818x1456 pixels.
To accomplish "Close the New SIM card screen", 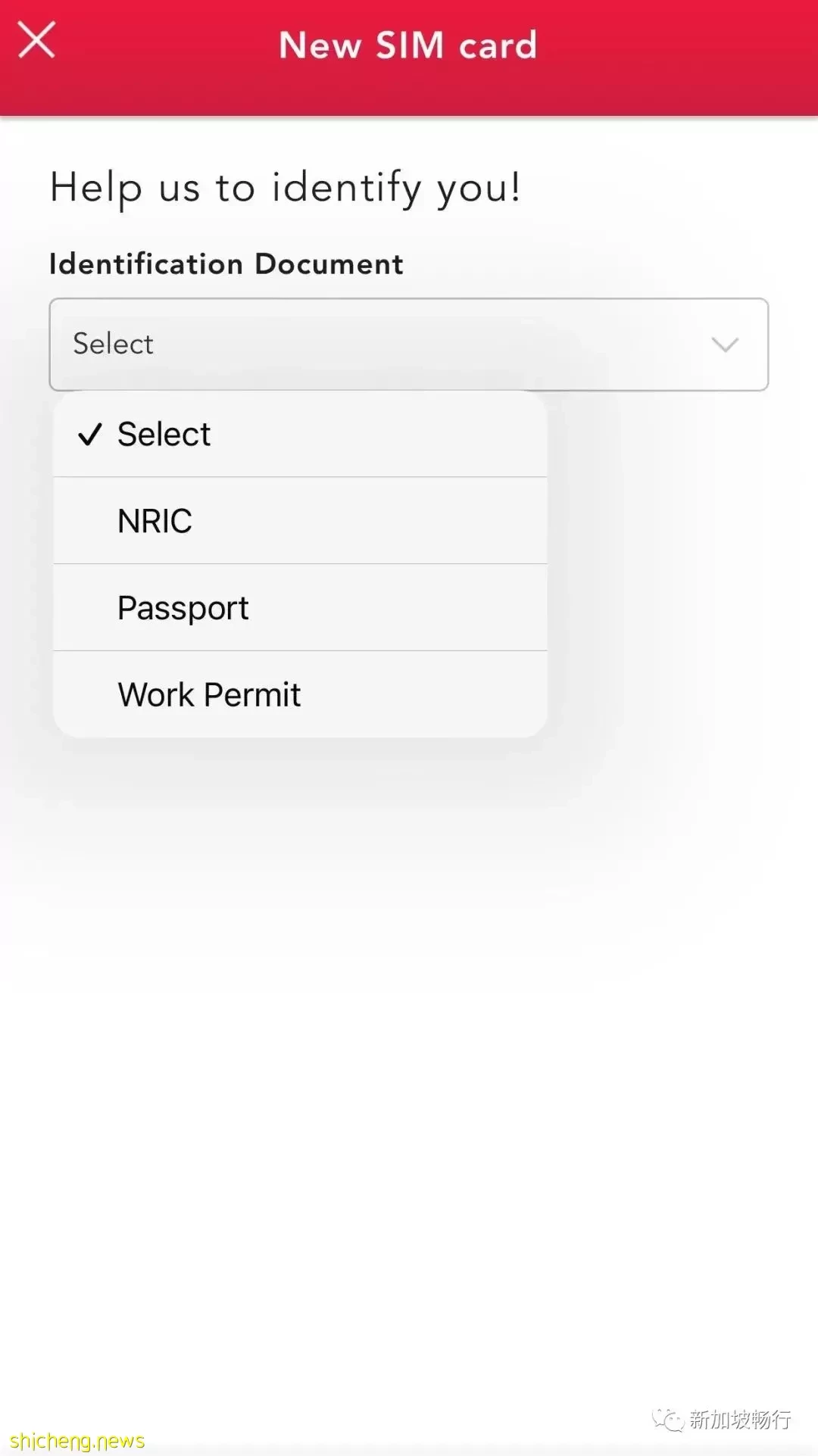I will tap(36, 40).
